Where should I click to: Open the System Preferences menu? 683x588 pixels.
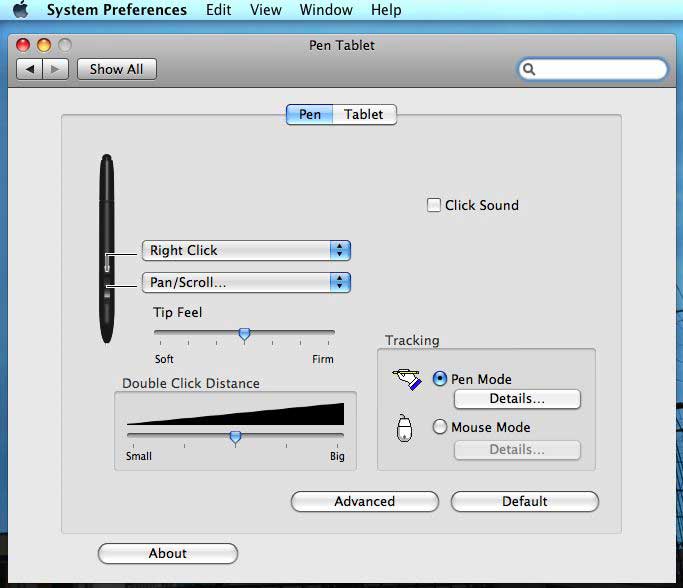pyautogui.click(x=117, y=10)
